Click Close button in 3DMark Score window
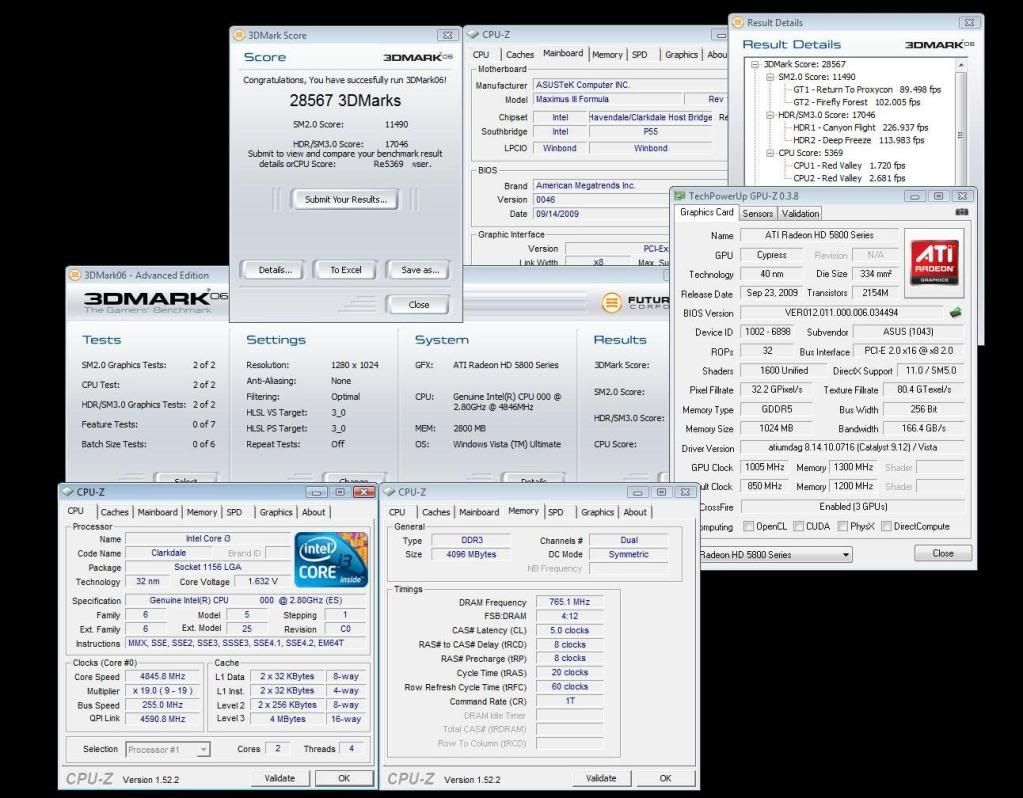The image size is (1023, 798). click(x=418, y=305)
